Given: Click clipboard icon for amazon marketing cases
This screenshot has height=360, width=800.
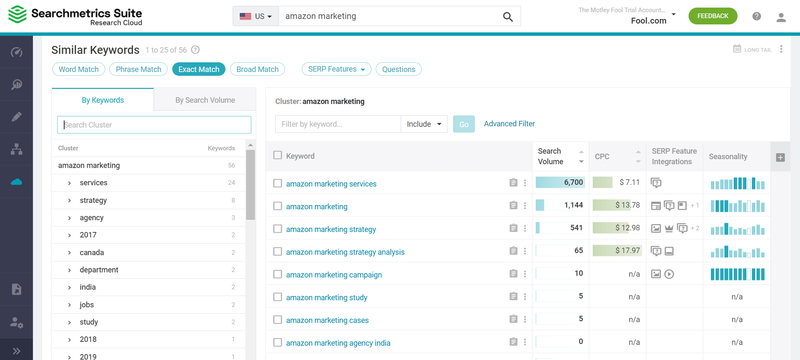Looking at the screenshot, I should pos(513,319).
